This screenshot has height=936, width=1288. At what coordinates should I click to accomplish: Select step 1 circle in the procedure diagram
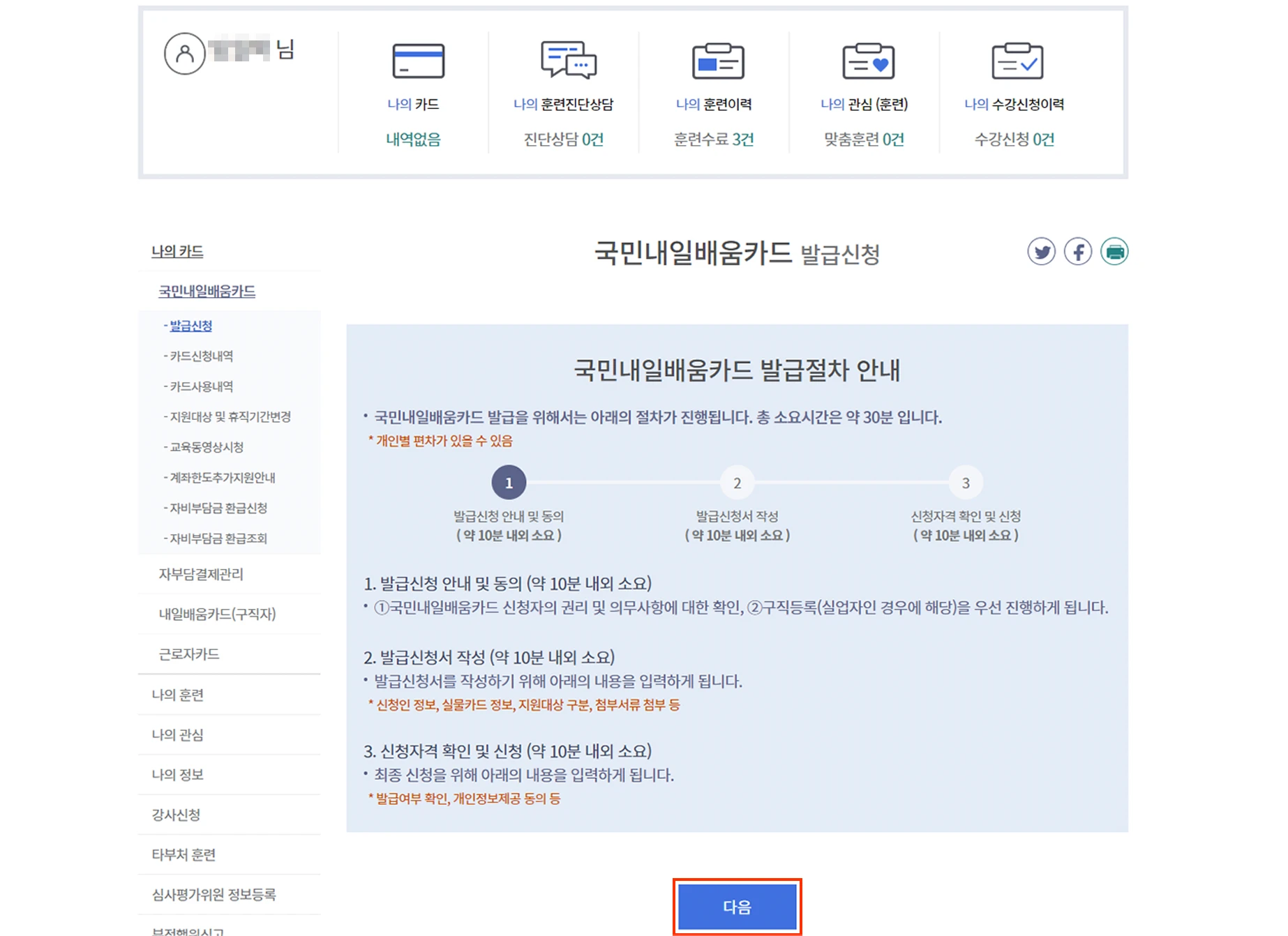click(x=509, y=482)
